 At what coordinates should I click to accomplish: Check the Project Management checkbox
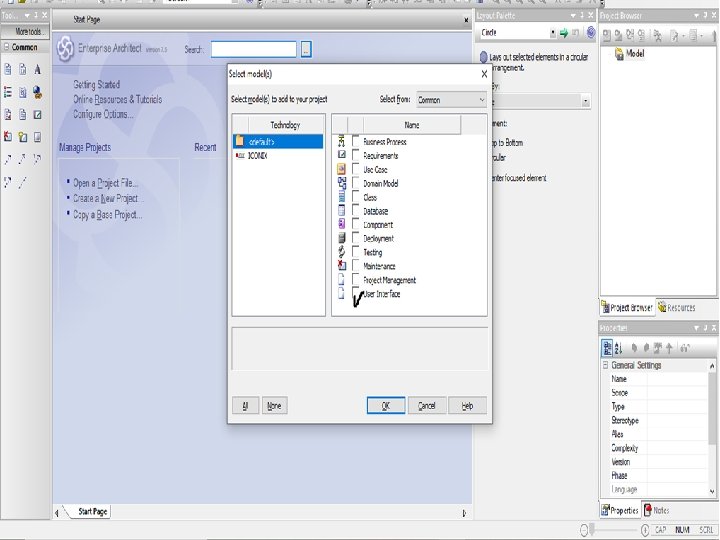pos(356,279)
